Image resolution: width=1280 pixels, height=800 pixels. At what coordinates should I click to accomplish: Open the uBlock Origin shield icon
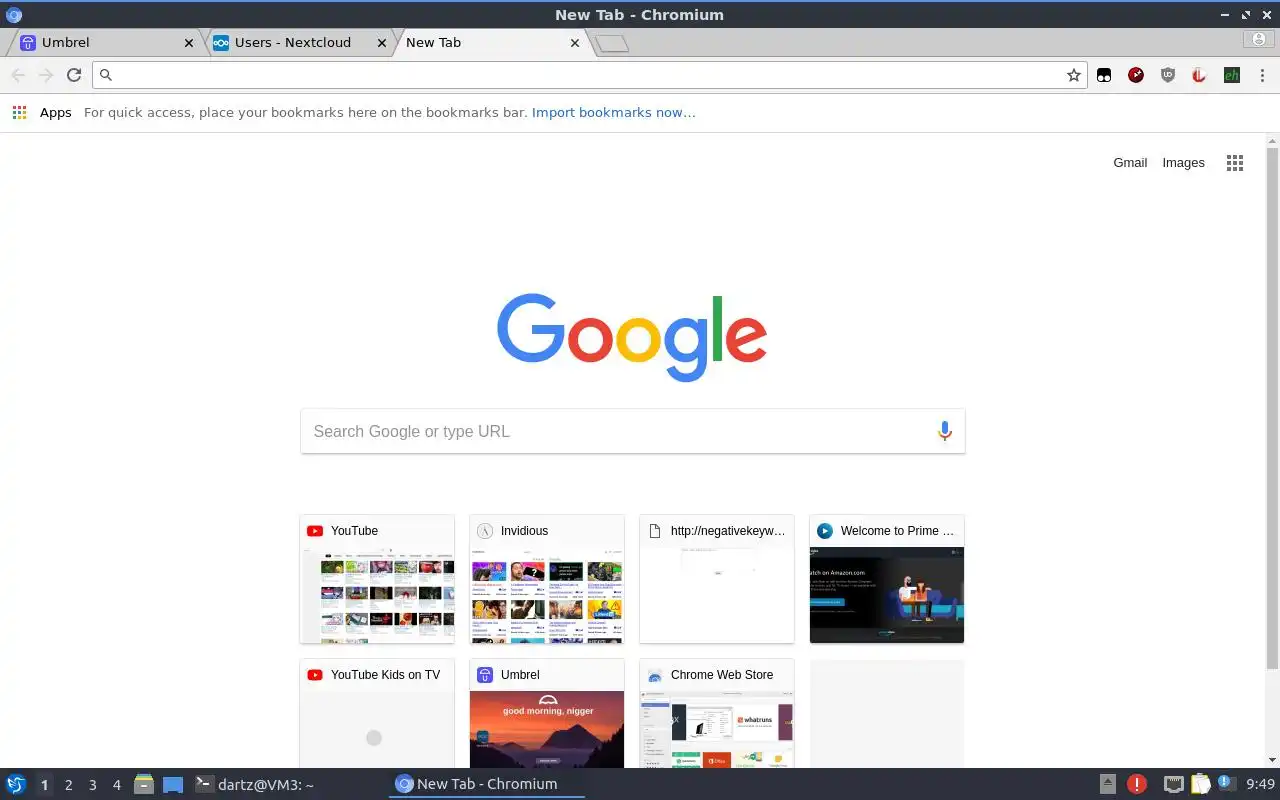[1168, 75]
